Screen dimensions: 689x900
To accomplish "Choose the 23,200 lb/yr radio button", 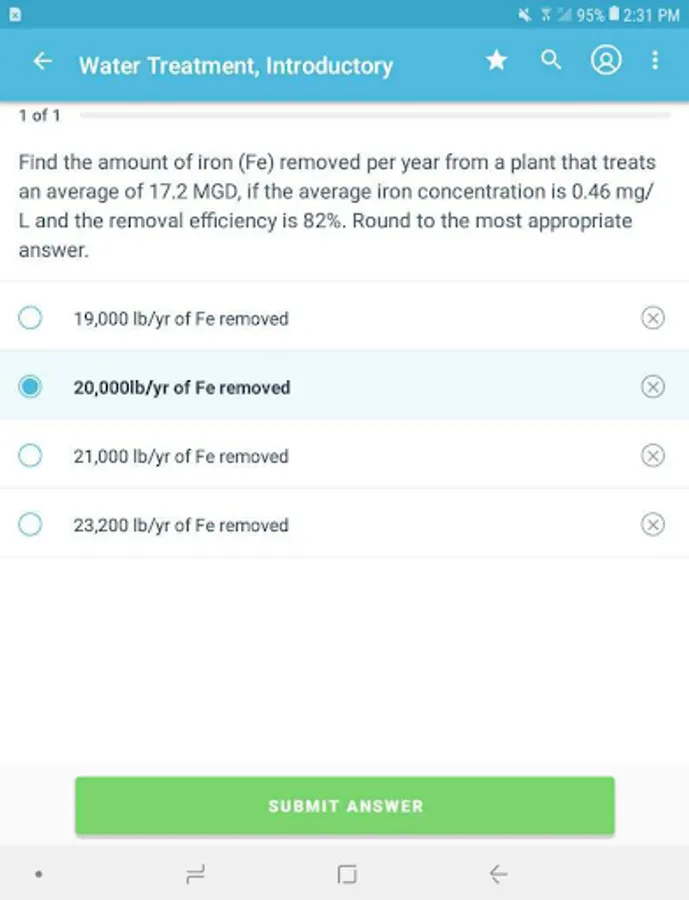I will click(31, 524).
